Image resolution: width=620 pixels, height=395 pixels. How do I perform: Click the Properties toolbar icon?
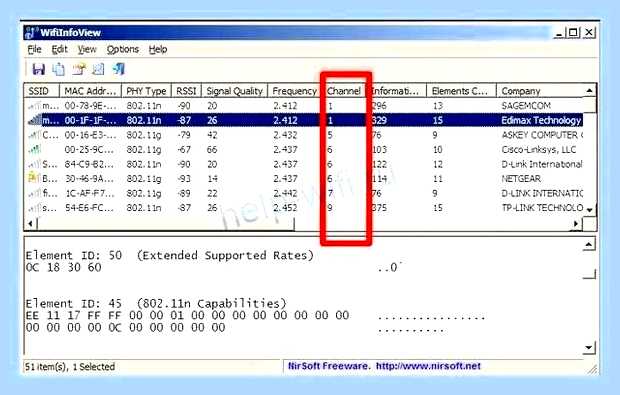pos(79,69)
